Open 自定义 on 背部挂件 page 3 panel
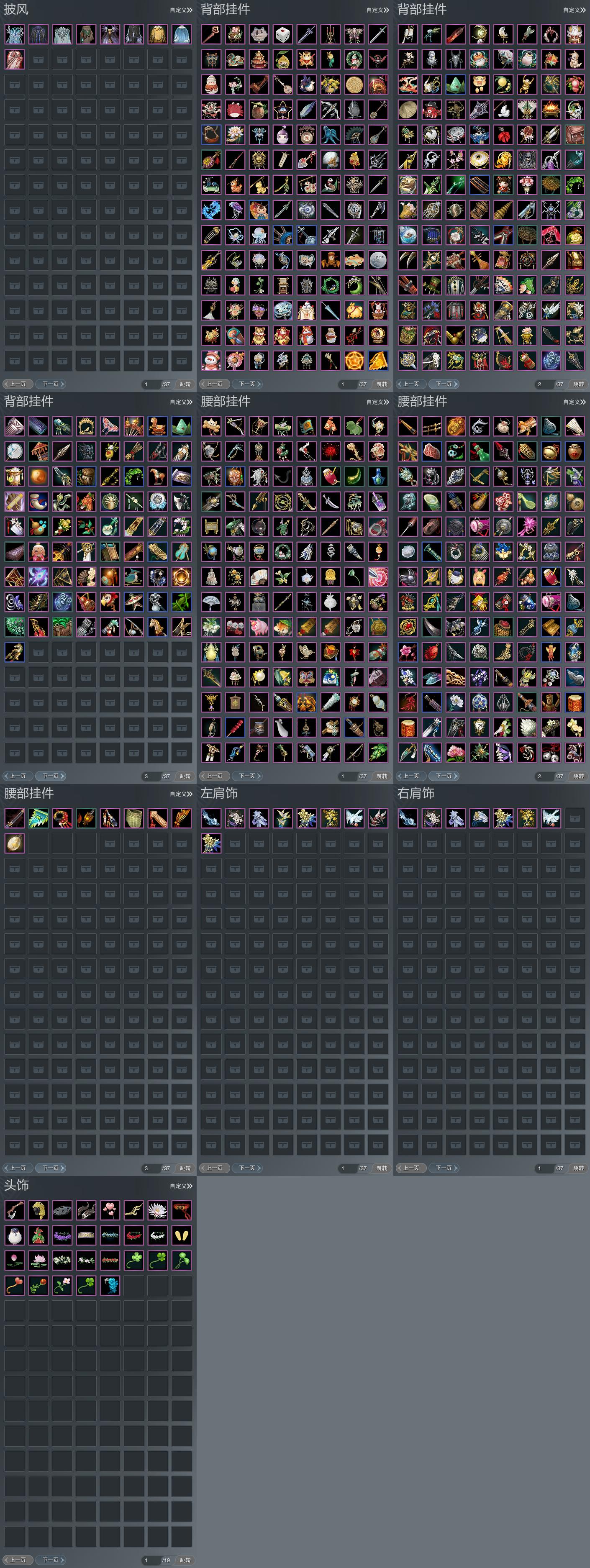The width and height of the screenshot is (590, 1568). coord(181,402)
